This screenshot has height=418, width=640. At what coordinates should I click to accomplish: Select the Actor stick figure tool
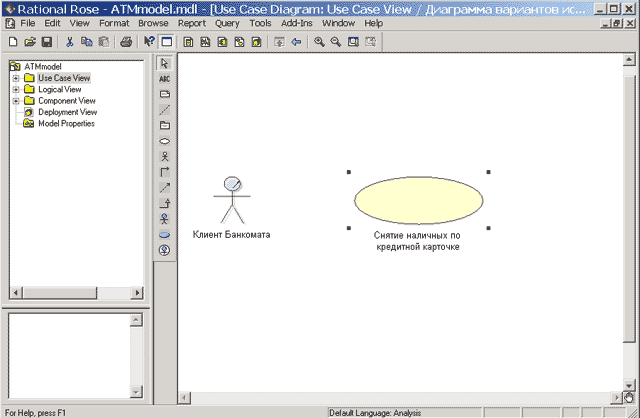(x=164, y=157)
